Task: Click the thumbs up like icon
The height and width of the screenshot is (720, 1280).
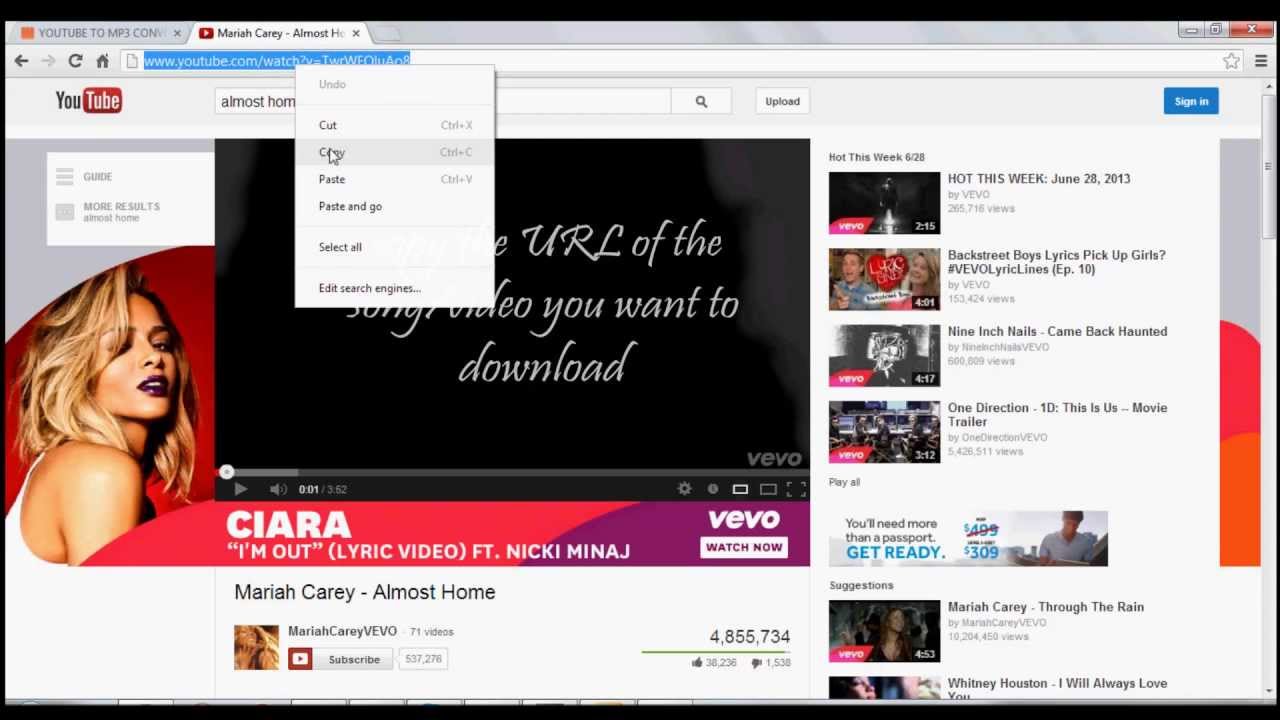Action: (x=697, y=662)
